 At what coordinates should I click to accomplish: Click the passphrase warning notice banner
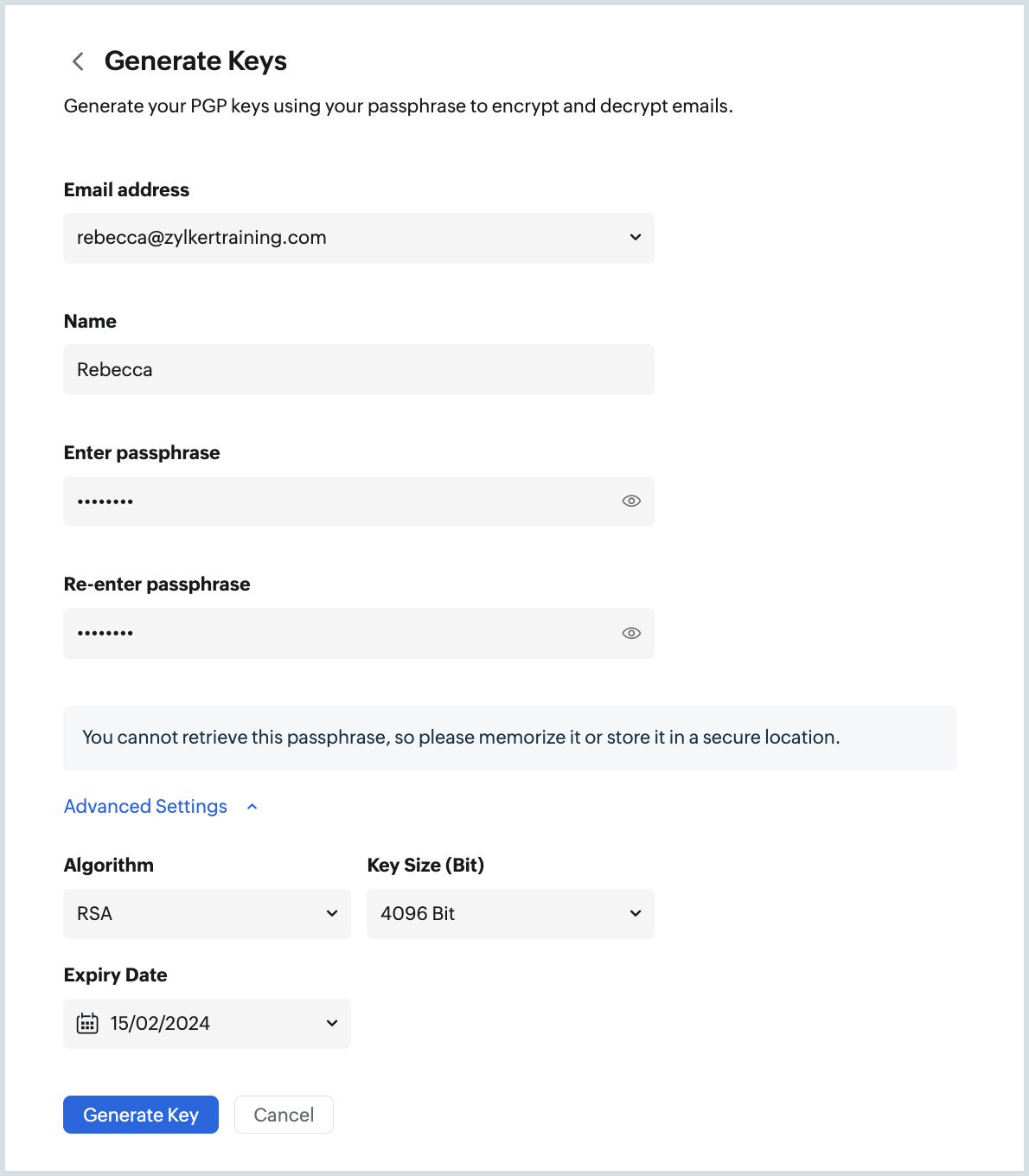[x=509, y=738]
